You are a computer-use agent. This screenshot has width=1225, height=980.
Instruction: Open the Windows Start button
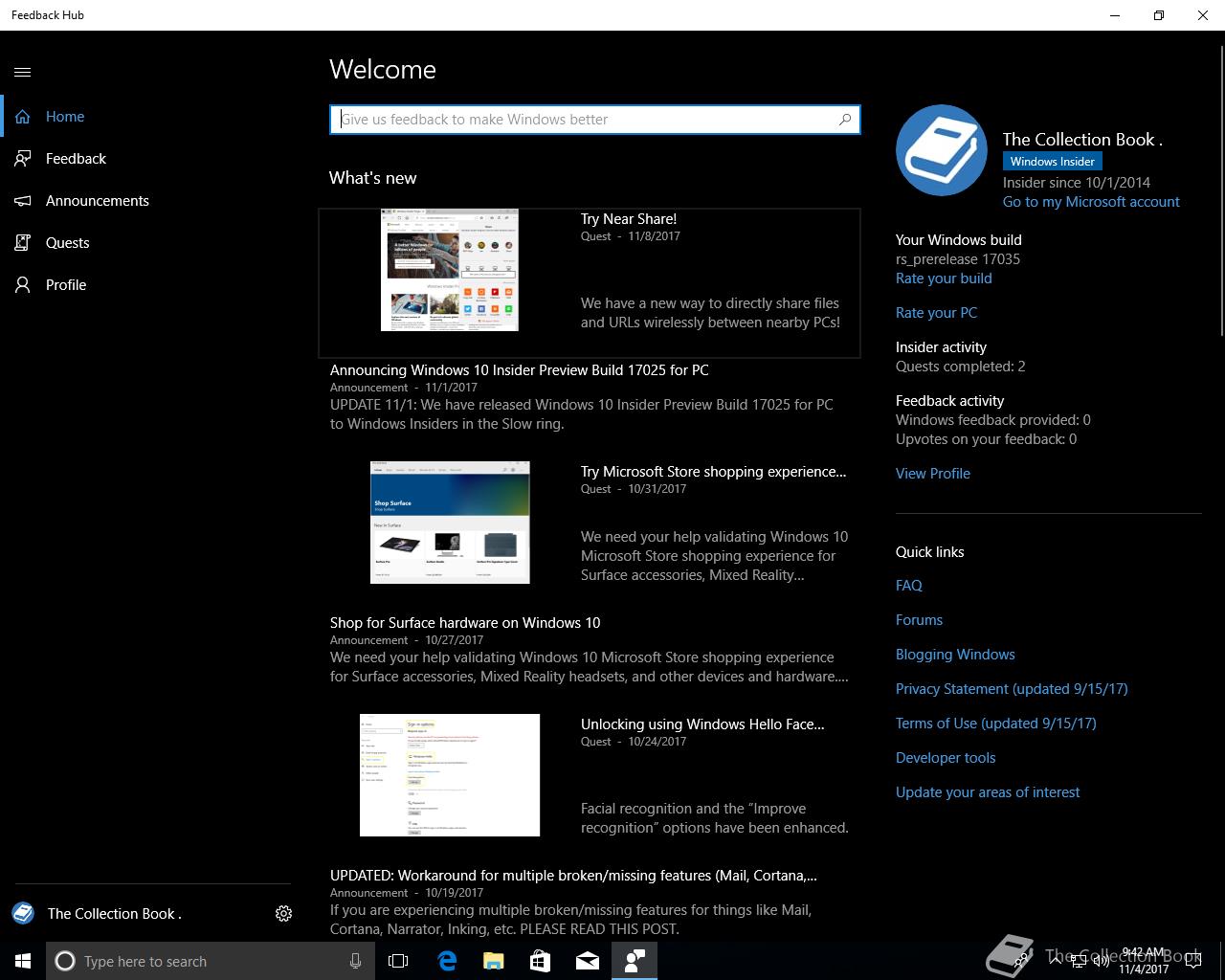click(23, 961)
